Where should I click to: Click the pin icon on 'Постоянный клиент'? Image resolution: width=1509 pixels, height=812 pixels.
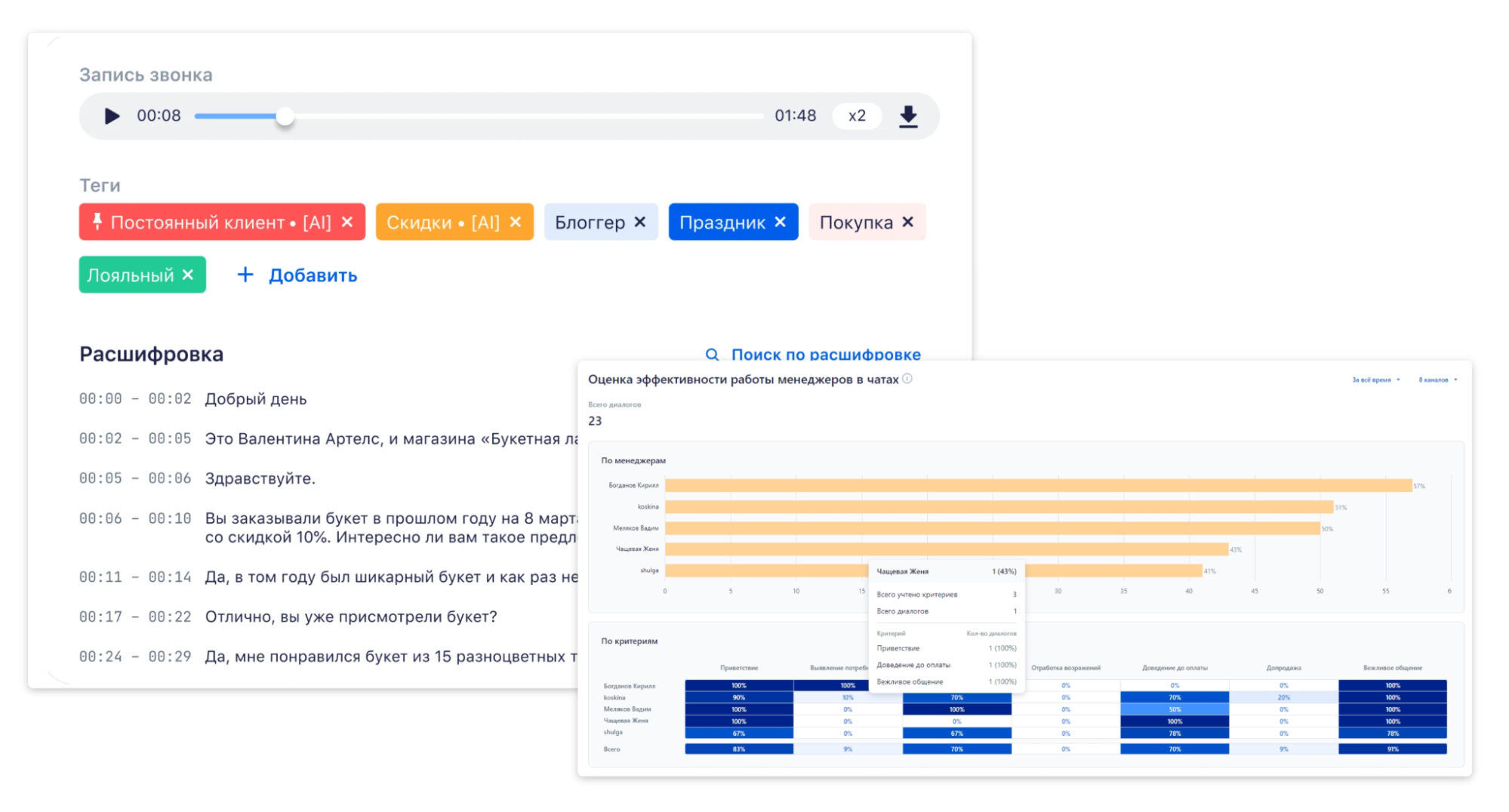click(97, 222)
